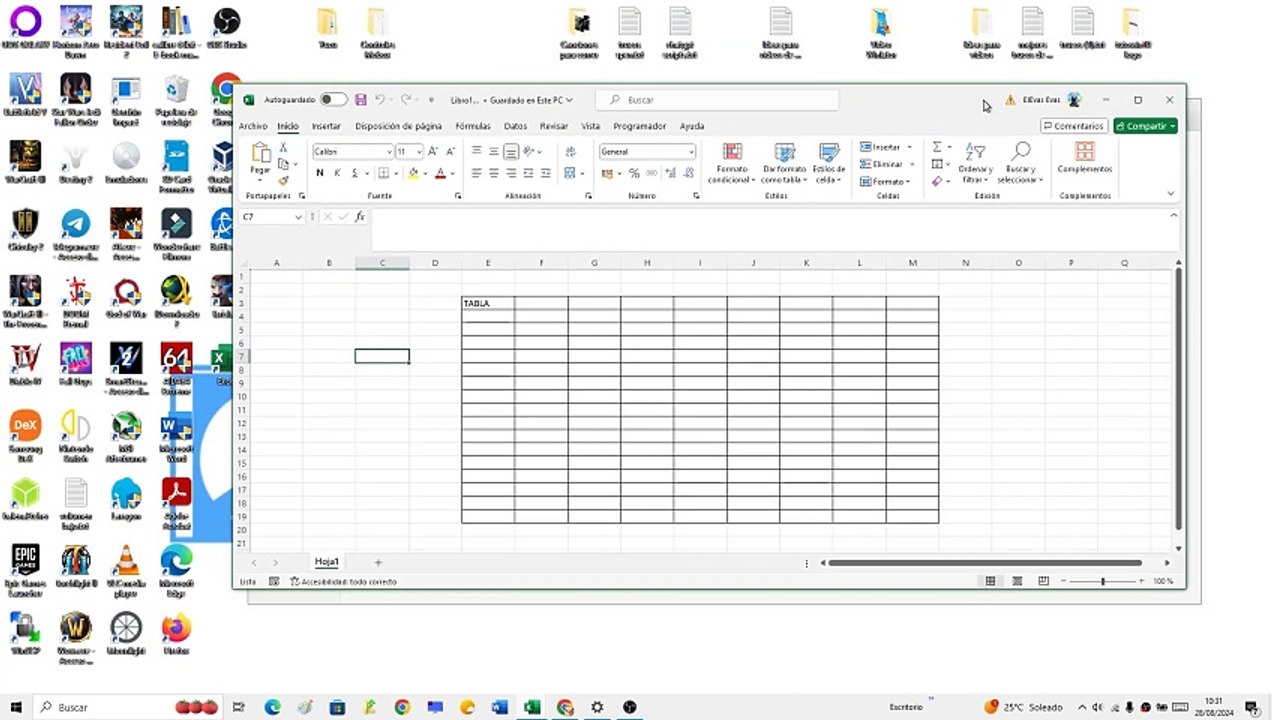Align text to the middle vertically
Viewport: 1272px width, 720px height.
(x=494, y=151)
